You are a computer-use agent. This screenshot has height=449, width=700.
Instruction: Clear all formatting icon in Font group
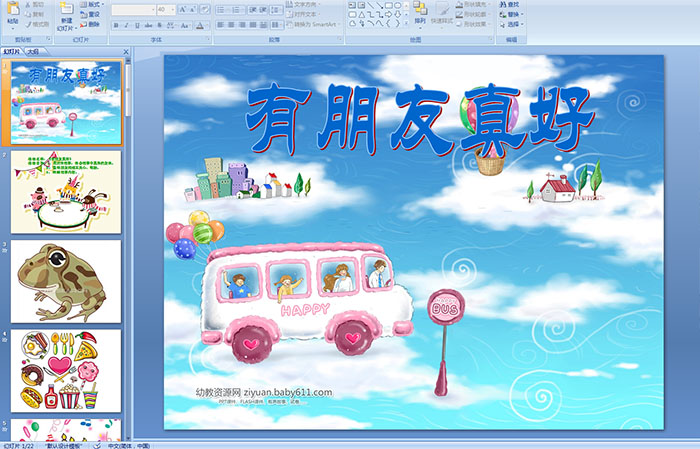tap(205, 9)
